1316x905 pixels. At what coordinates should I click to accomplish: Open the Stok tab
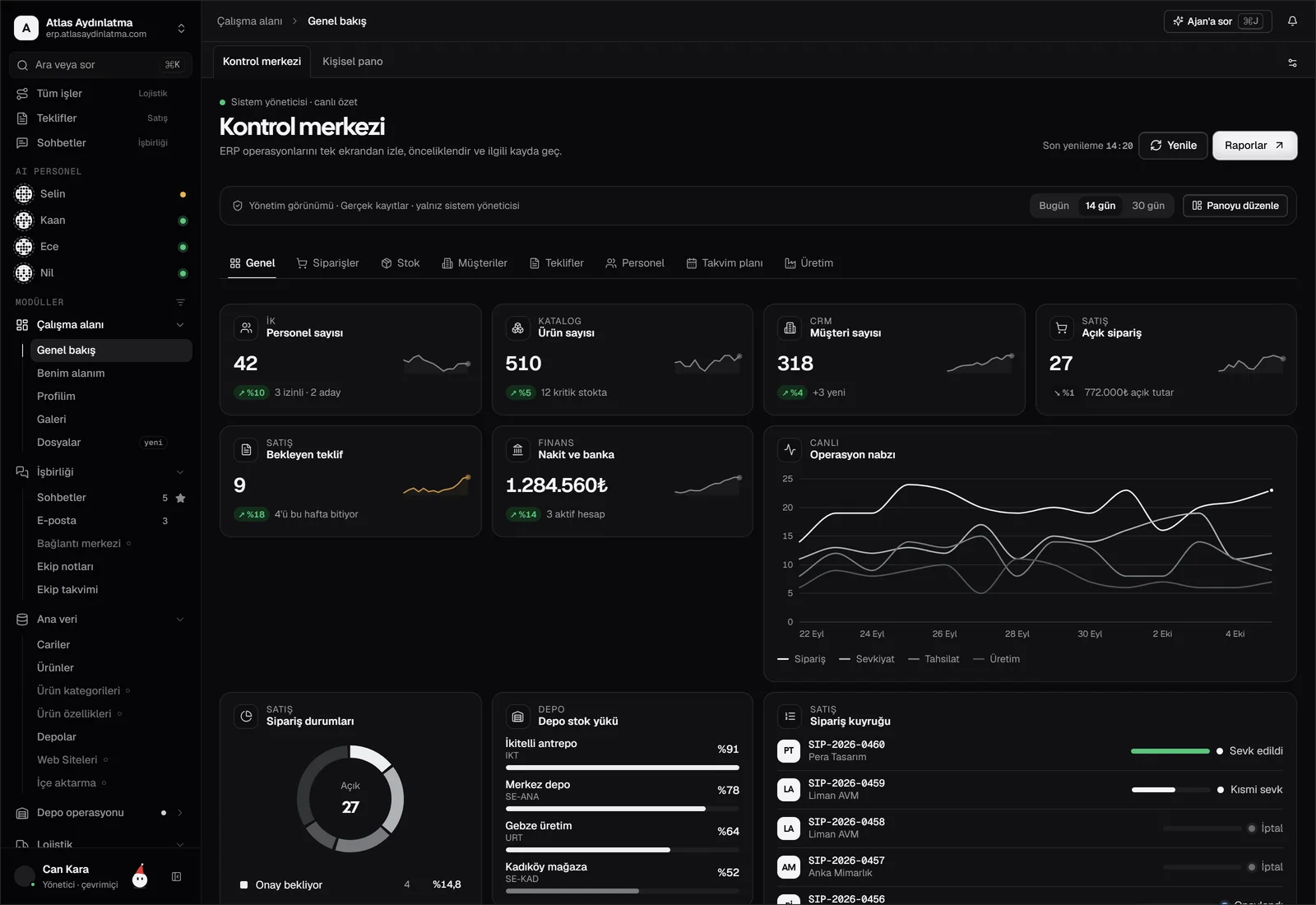(401, 263)
